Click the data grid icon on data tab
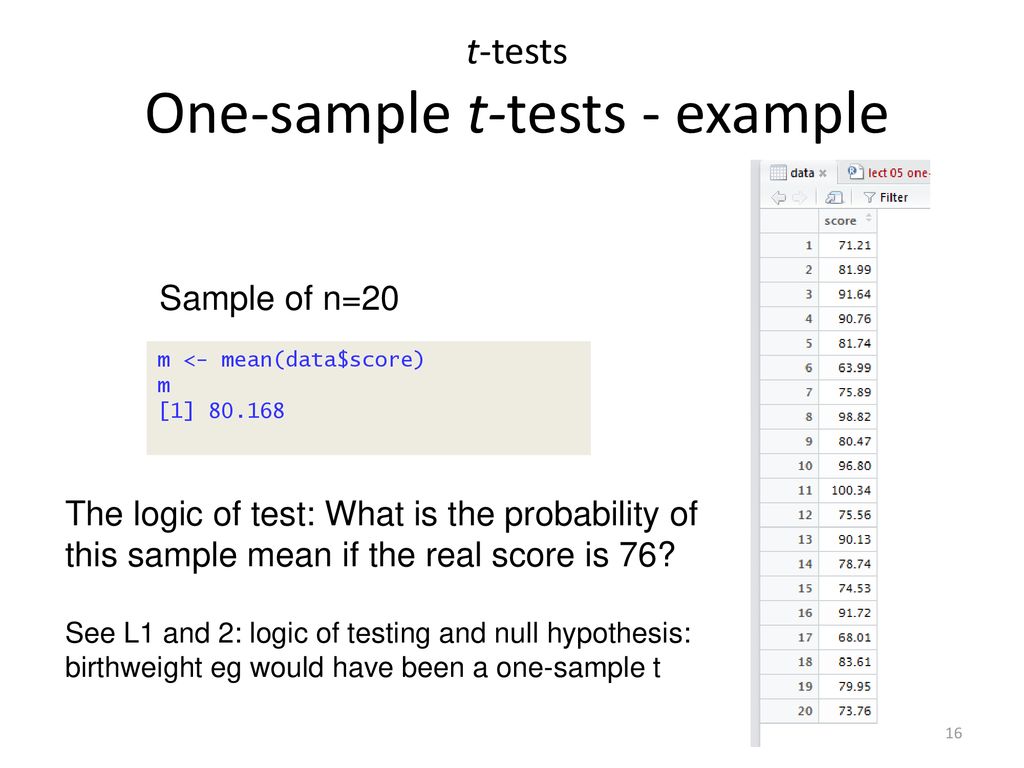Viewport: 1024px width, 768px height. click(x=778, y=172)
